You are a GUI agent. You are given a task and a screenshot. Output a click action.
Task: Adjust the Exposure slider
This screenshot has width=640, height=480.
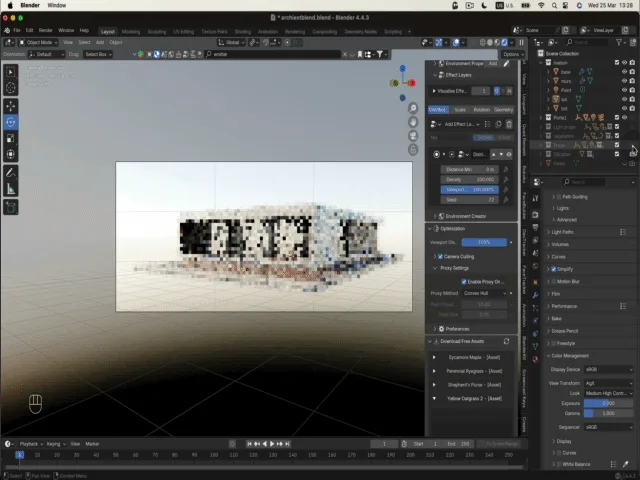[x=607, y=403]
